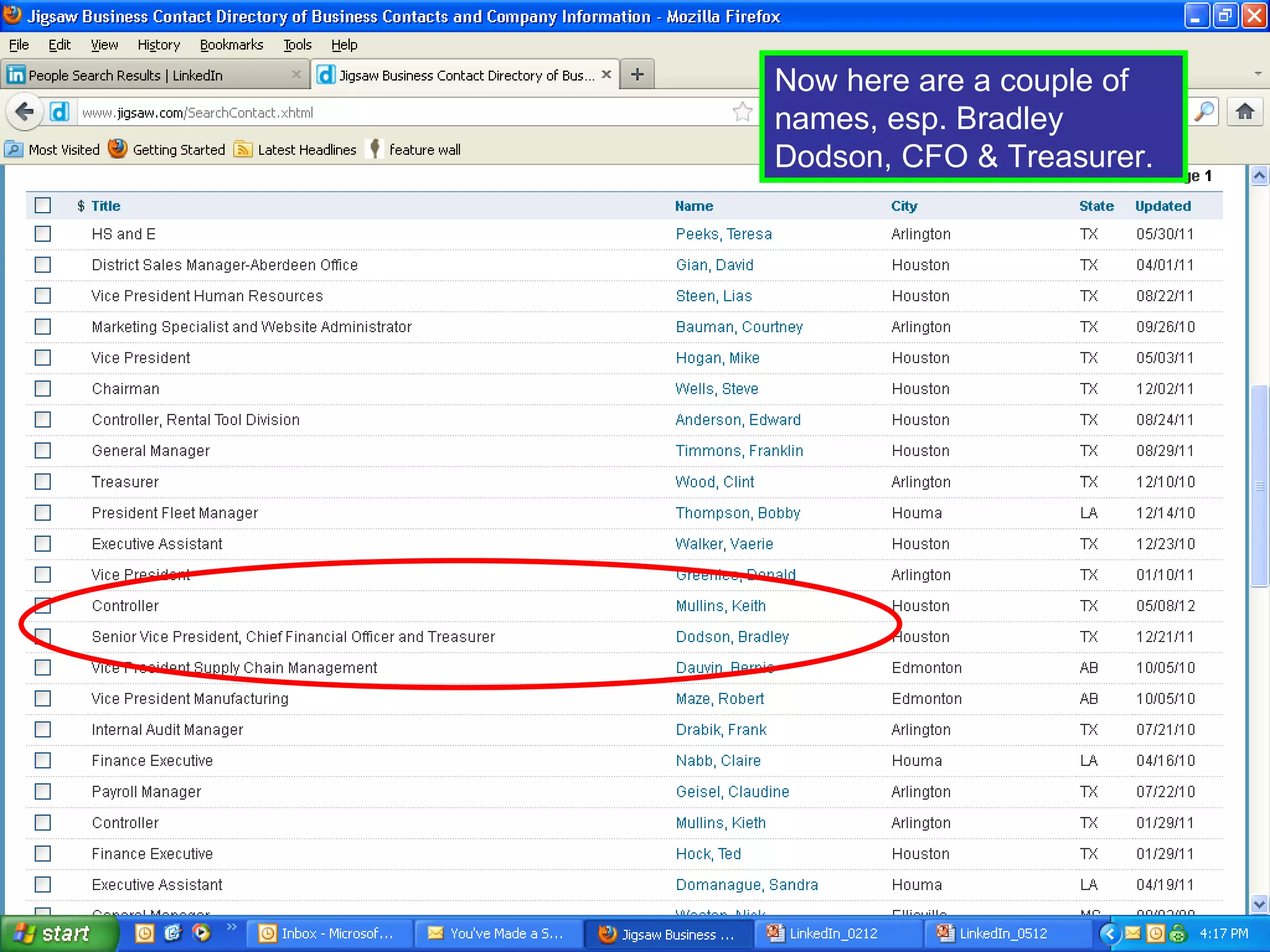Image resolution: width=1270 pixels, height=952 pixels.
Task: Open Internet Explorer quick launch icon
Action: coord(173,933)
